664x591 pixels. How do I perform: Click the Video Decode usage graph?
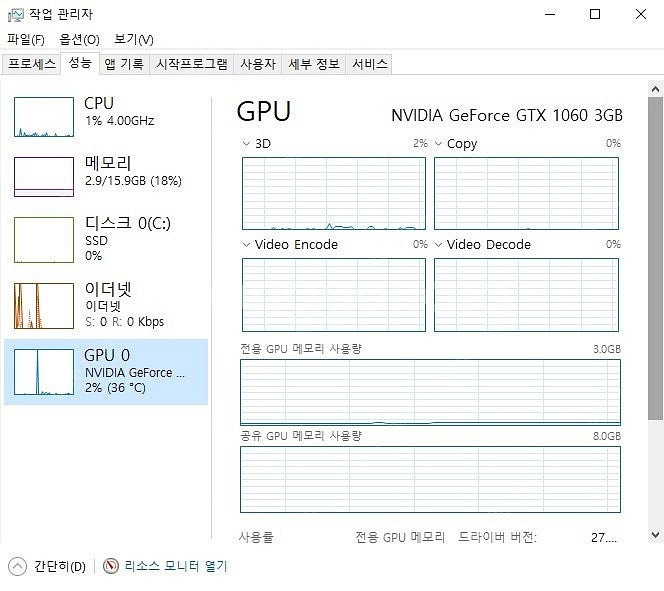click(526, 295)
